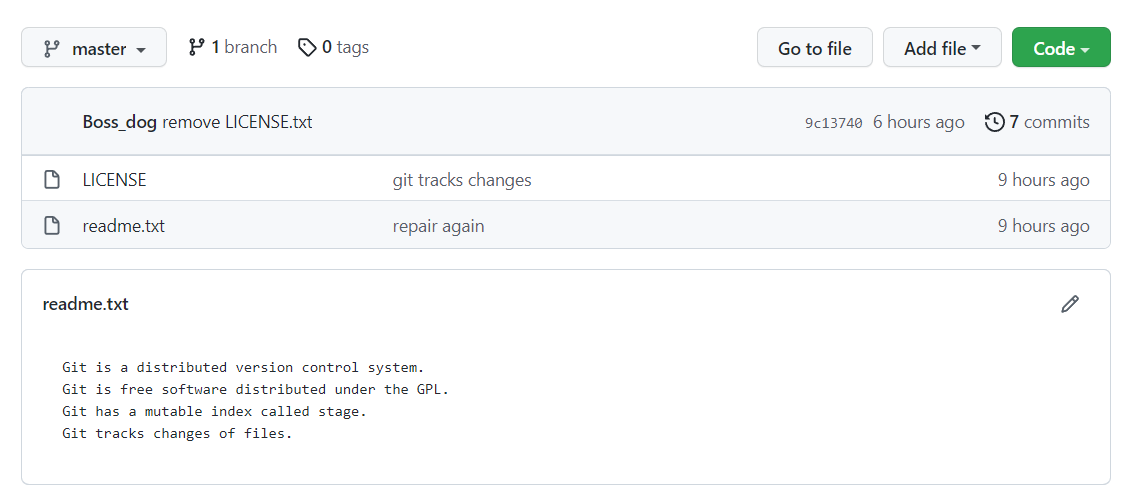Open the 'remove LICENSE.txt' commit message
Image resolution: width=1124 pixels, height=501 pixels.
(237, 122)
